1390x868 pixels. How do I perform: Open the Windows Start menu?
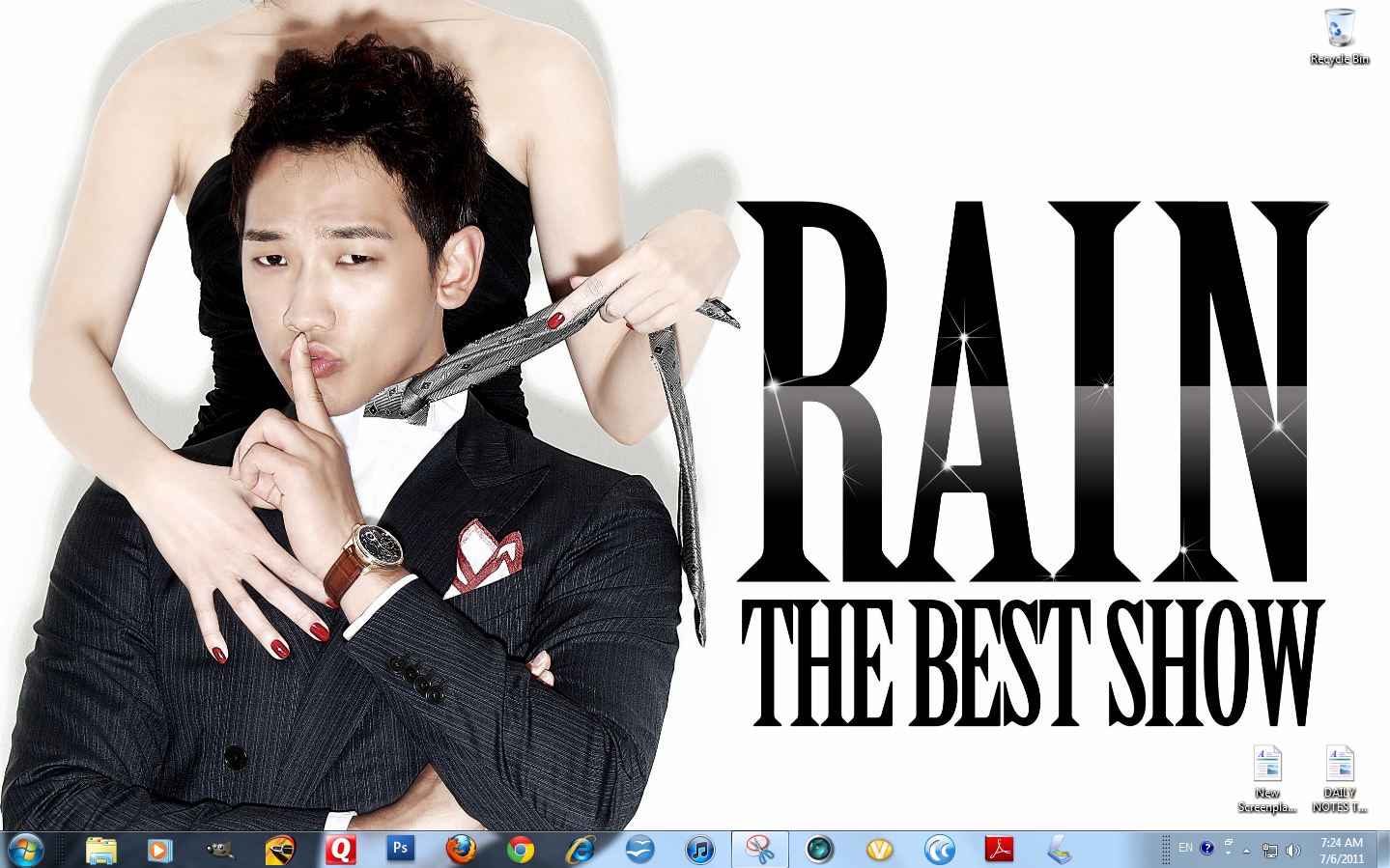23,850
